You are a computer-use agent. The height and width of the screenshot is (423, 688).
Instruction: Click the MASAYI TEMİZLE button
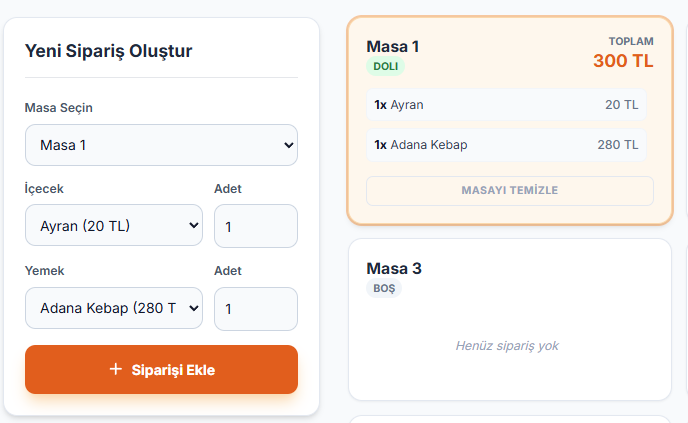coord(509,191)
